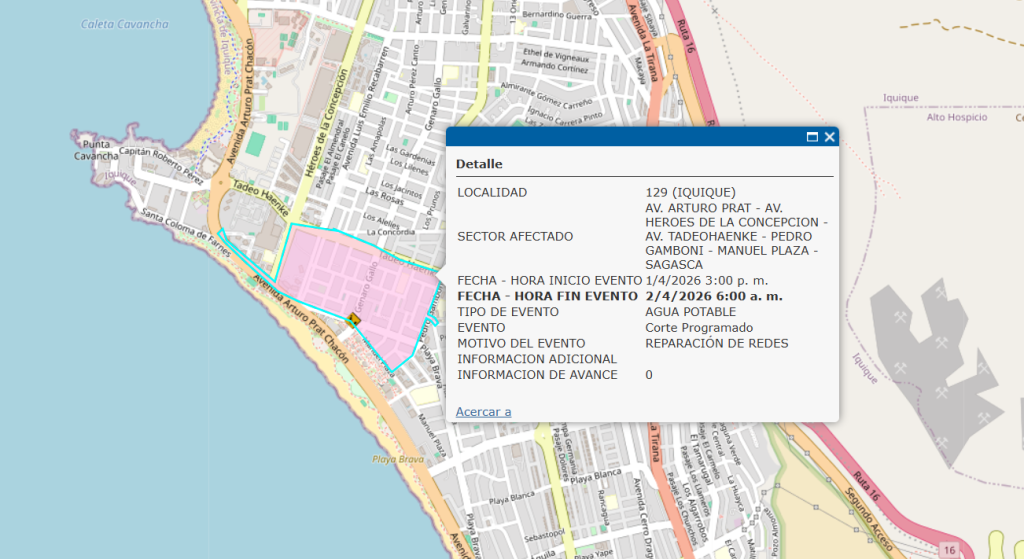The width and height of the screenshot is (1024, 559).
Task: Click the 'Punta Cavancha' map label
Action: [96, 148]
